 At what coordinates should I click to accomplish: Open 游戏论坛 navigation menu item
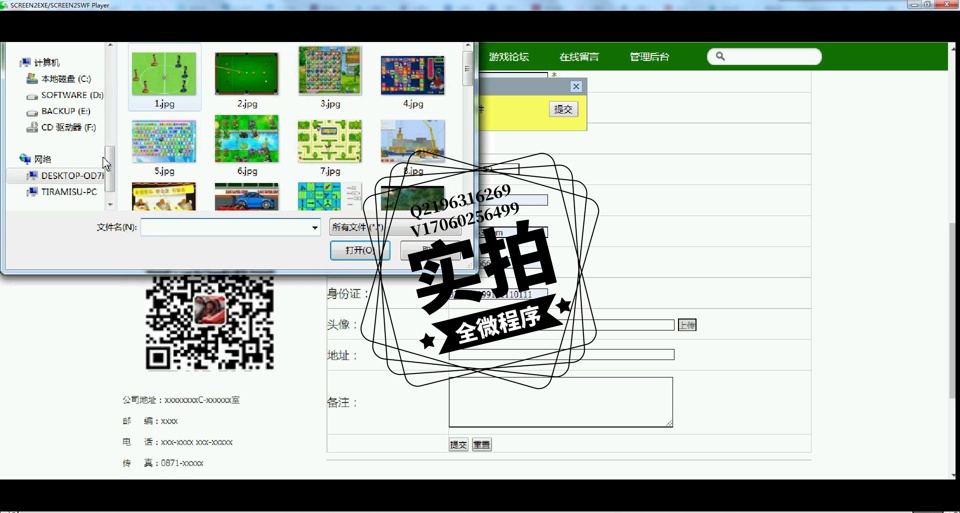509,57
